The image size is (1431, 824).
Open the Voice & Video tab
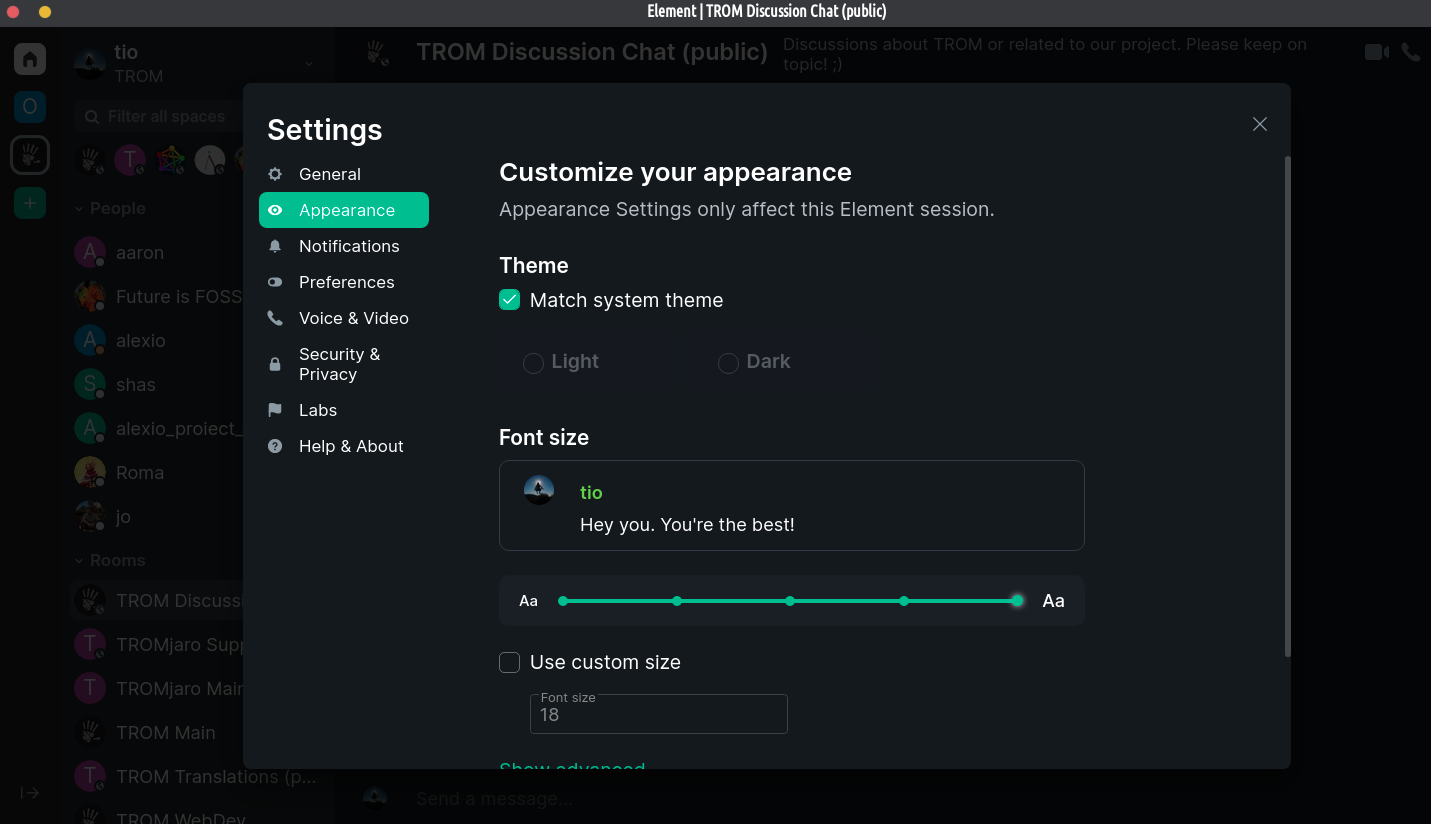point(344,318)
